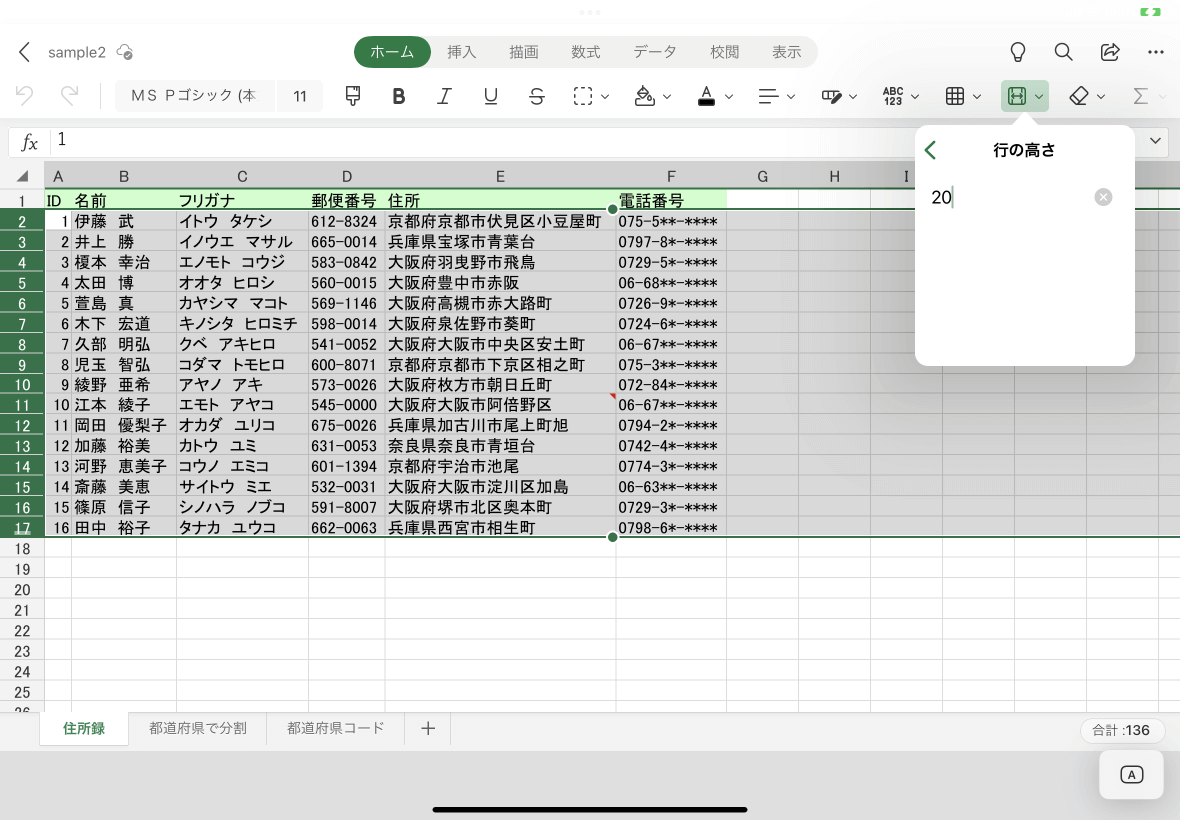Switch to the 描画 tab

(x=523, y=52)
